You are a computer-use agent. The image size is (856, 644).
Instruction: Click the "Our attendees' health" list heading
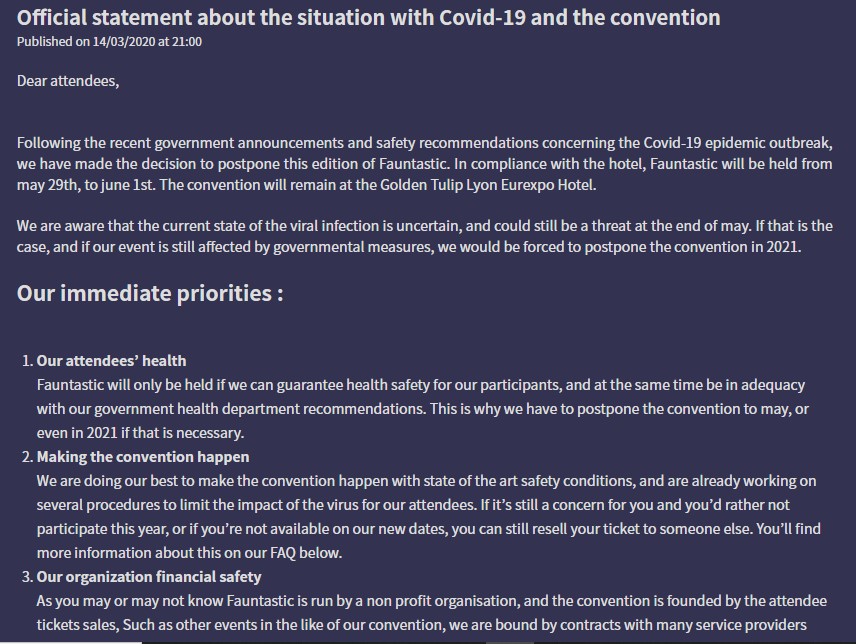111,361
